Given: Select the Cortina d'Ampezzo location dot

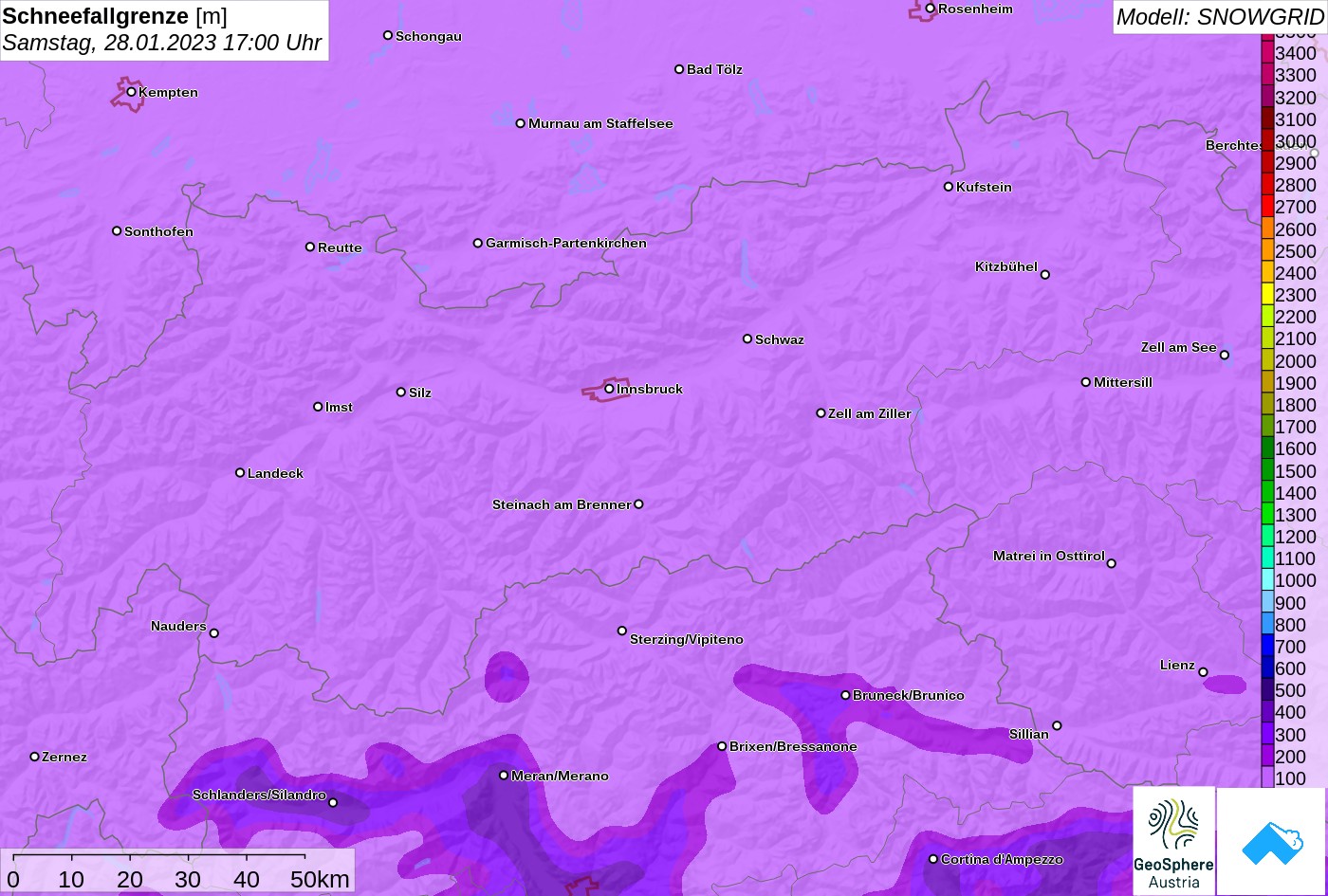Looking at the screenshot, I should pos(933,859).
